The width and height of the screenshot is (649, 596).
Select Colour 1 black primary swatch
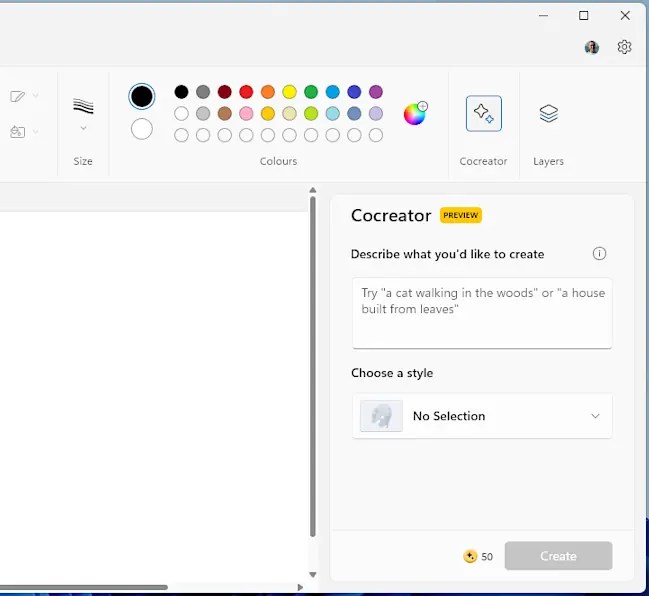click(x=142, y=96)
